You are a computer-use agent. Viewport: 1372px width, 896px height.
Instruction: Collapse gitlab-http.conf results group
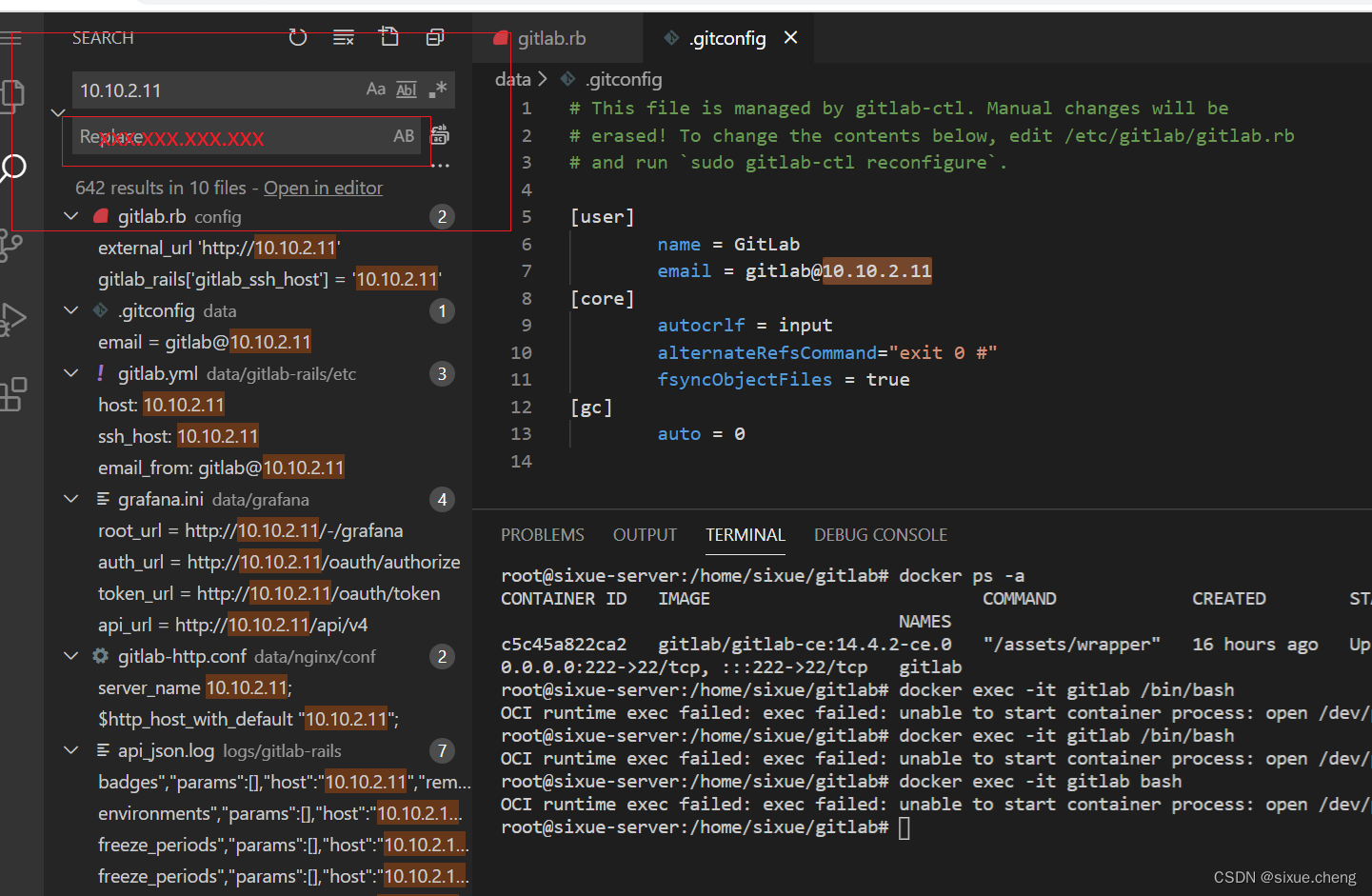pyautogui.click(x=71, y=656)
